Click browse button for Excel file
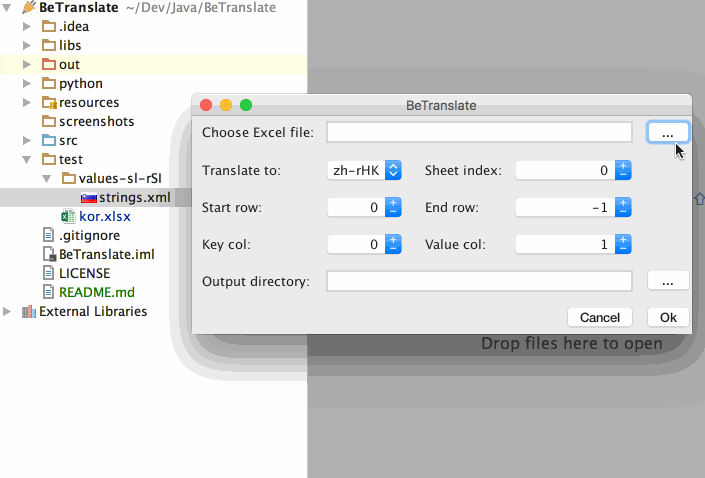This screenshot has width=705, height=478. coord(668,133)
